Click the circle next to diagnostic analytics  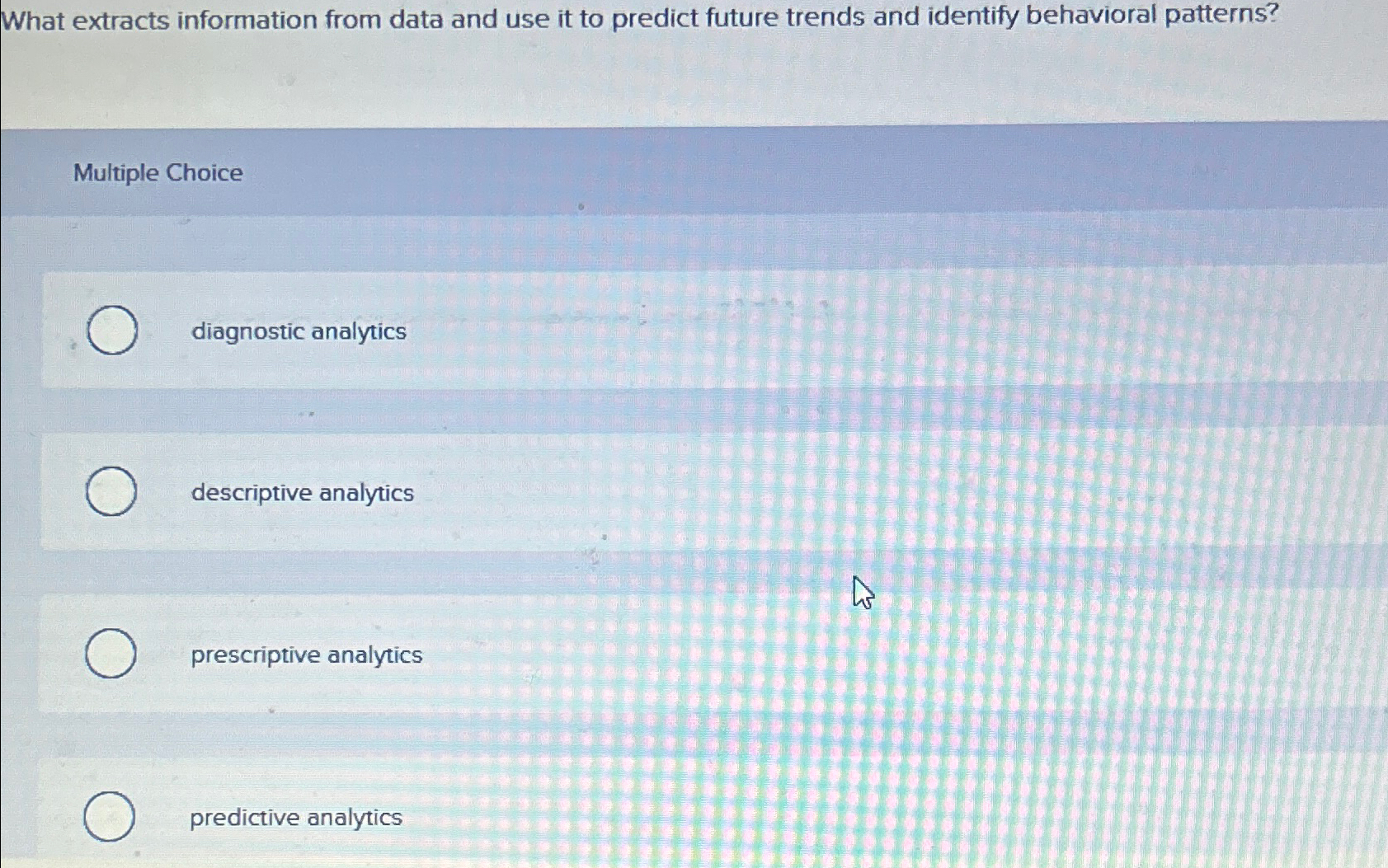[x=111, y=332]
